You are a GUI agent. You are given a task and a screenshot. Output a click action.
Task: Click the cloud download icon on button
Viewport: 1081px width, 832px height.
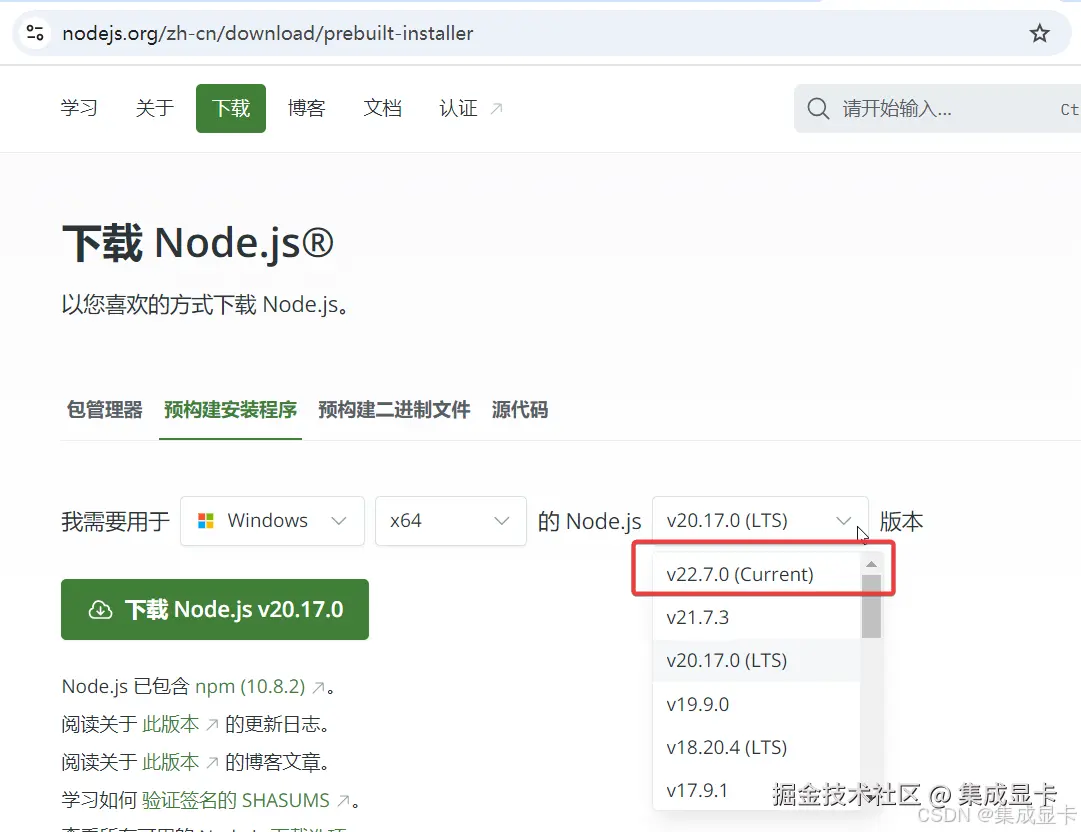point(101,609)
